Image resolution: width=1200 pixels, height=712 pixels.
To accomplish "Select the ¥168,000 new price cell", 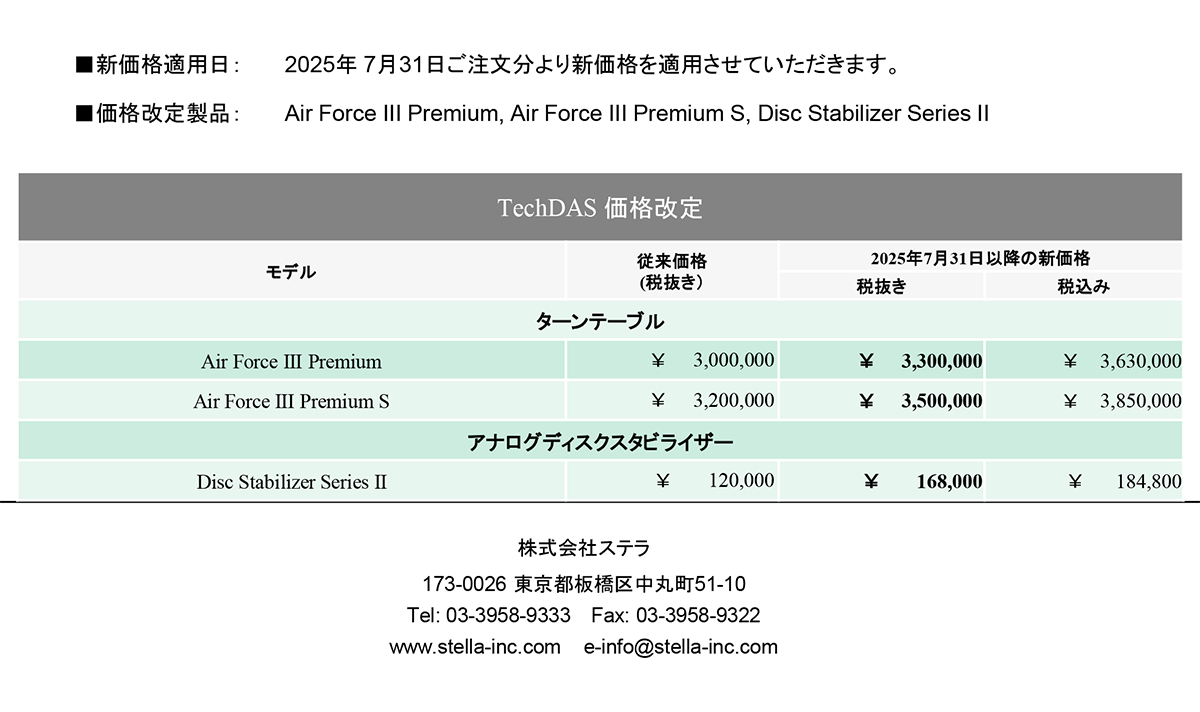I will tap(881, 481).
